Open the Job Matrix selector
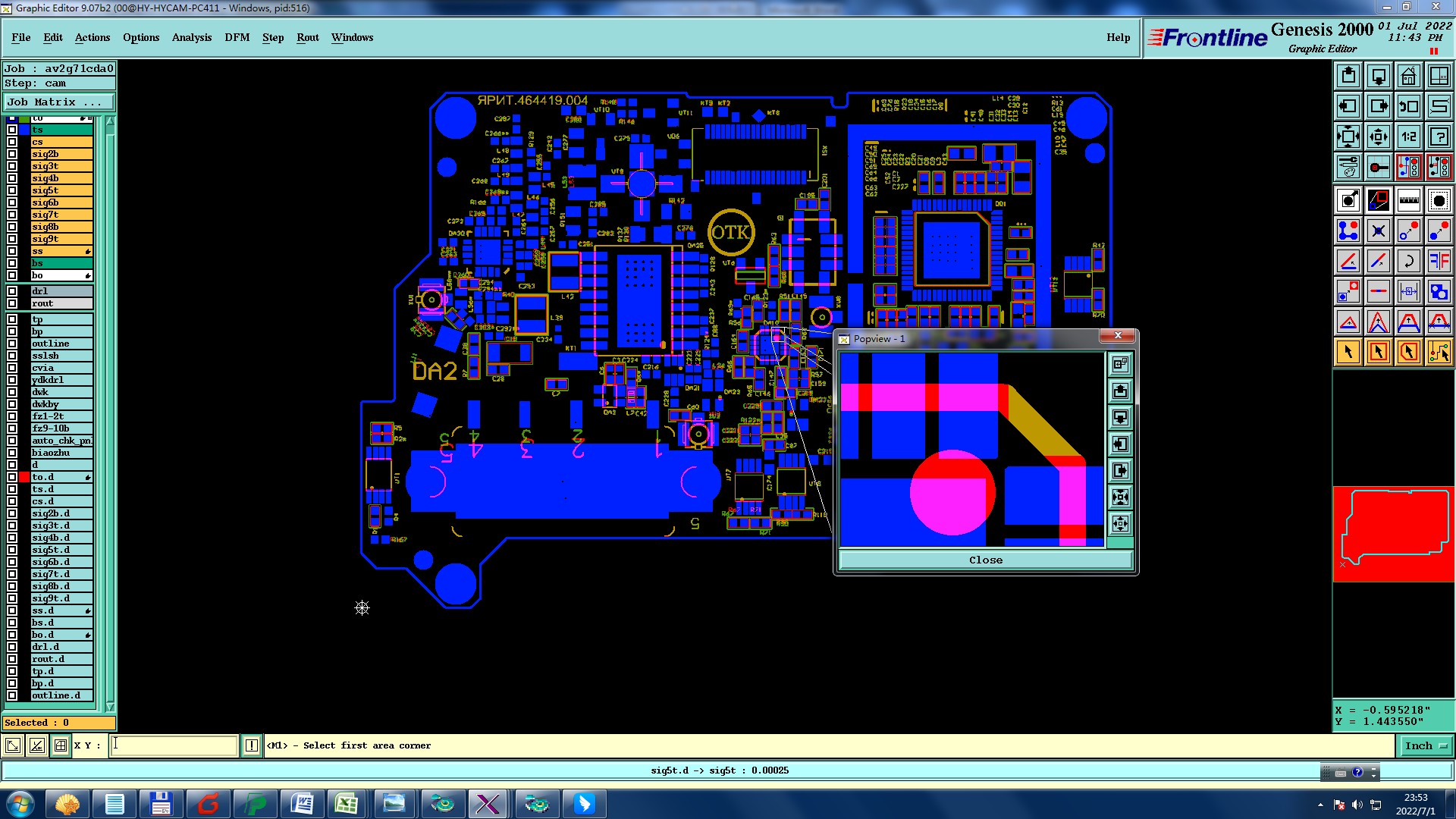This screenshot has width=1456, height=819. pos(59,102)
